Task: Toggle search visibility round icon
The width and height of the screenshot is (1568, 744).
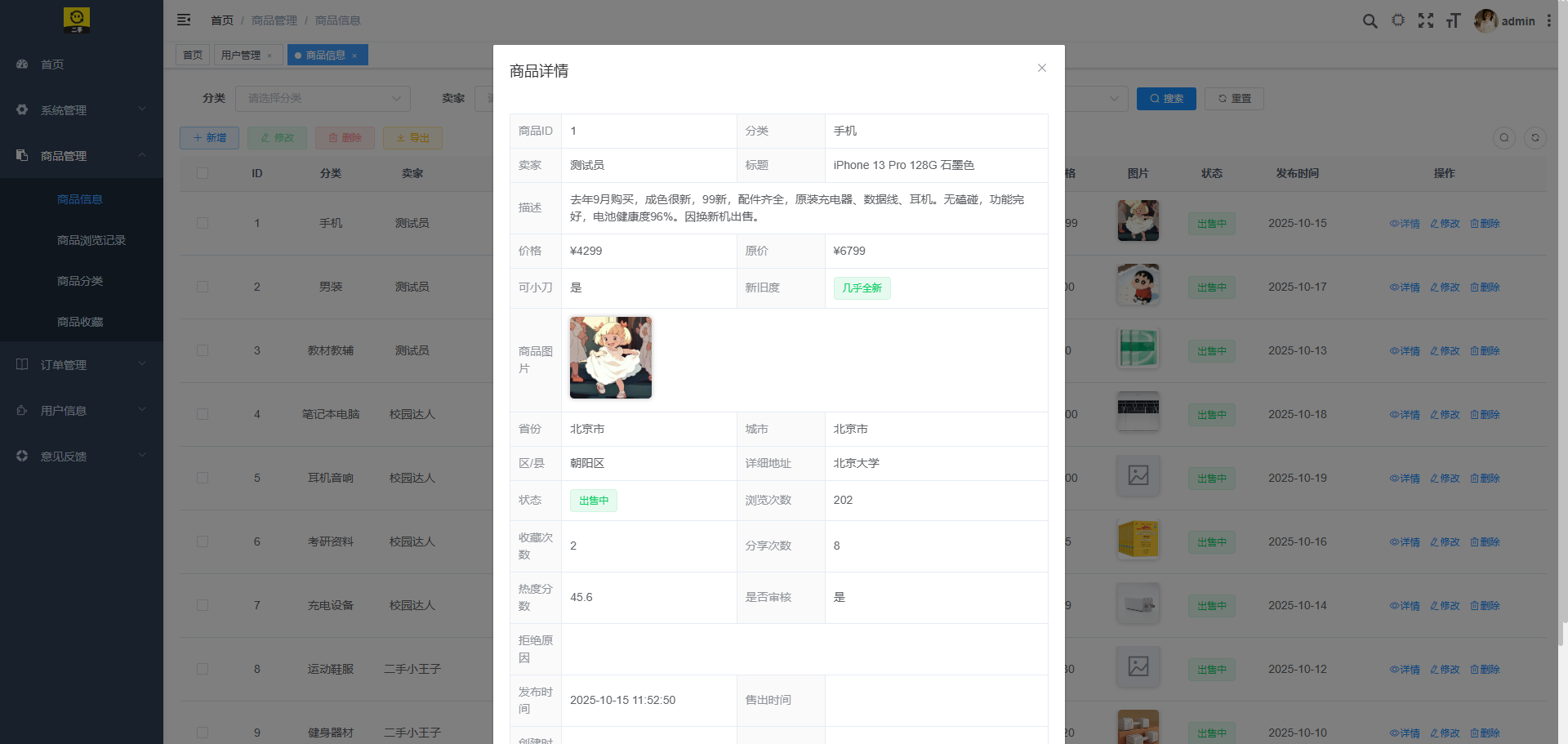Action: click(1504, 138)
